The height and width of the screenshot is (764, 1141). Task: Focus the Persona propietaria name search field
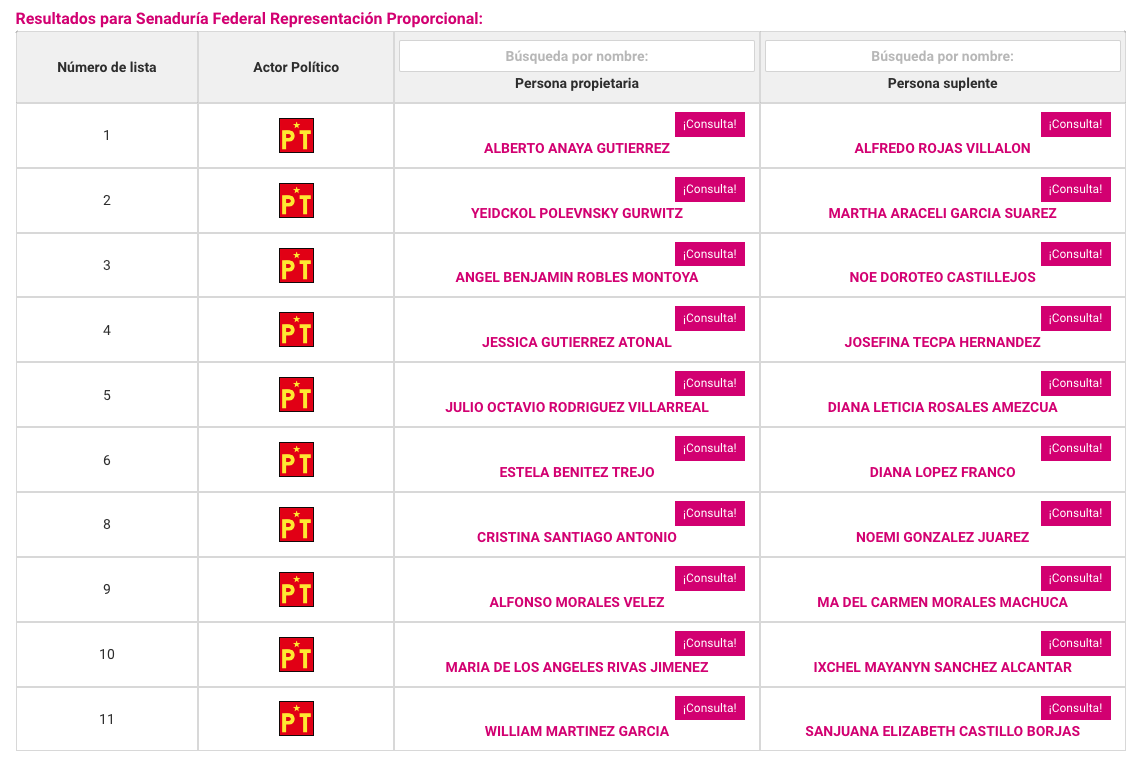coord(576,56)
